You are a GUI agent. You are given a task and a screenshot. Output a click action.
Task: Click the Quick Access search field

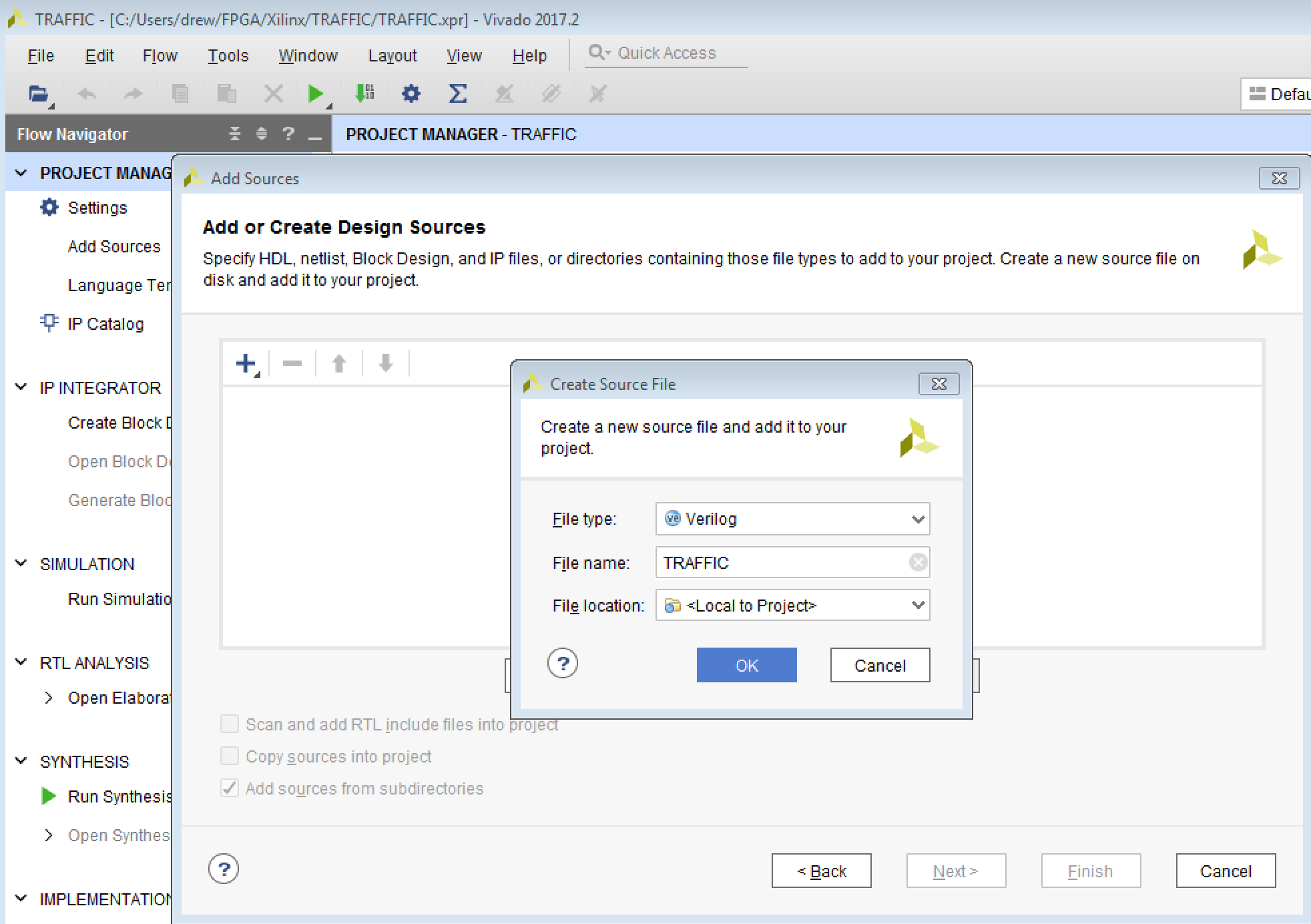[666, 53]
